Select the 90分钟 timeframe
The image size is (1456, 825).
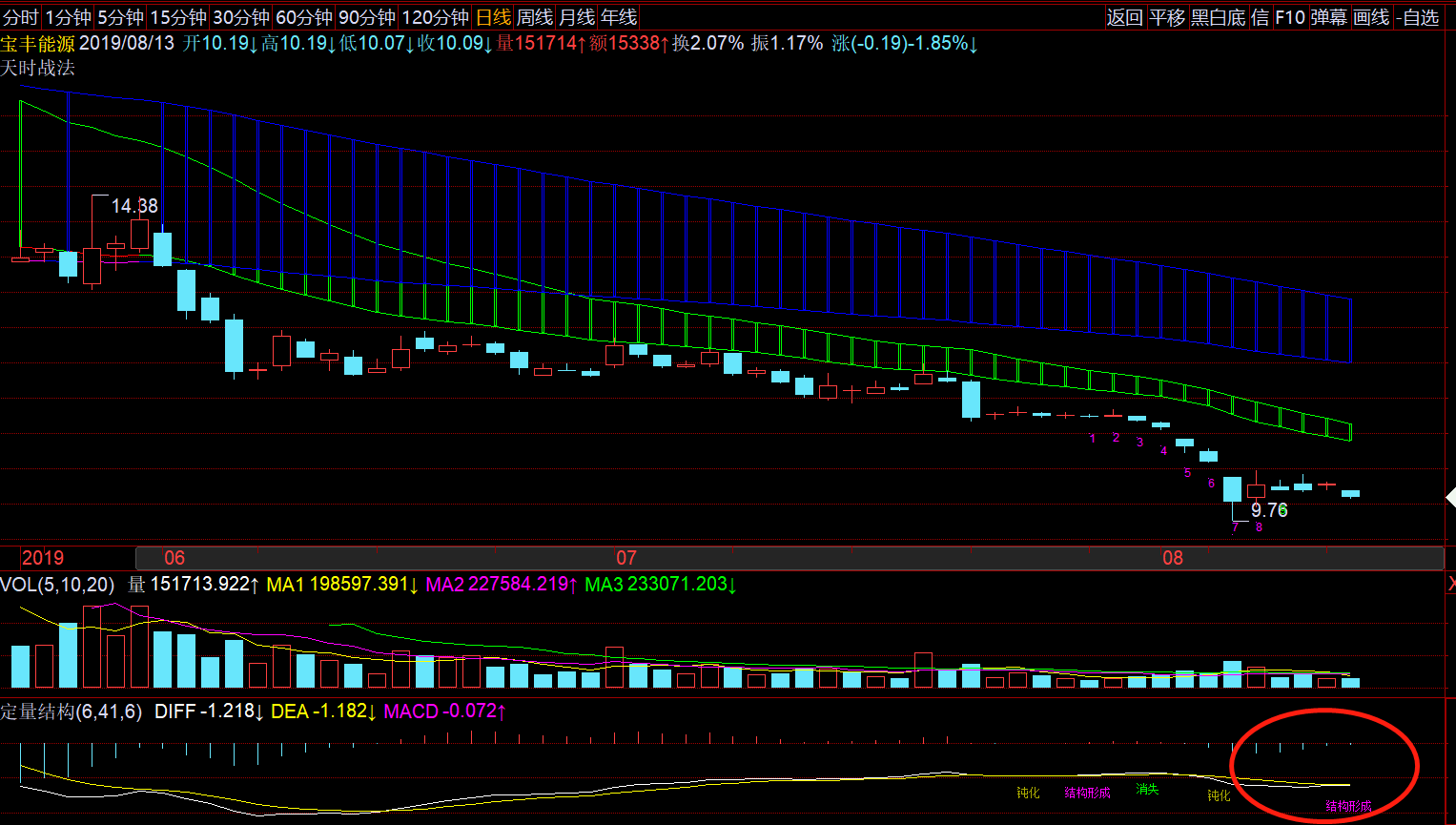tap(367, 17)
